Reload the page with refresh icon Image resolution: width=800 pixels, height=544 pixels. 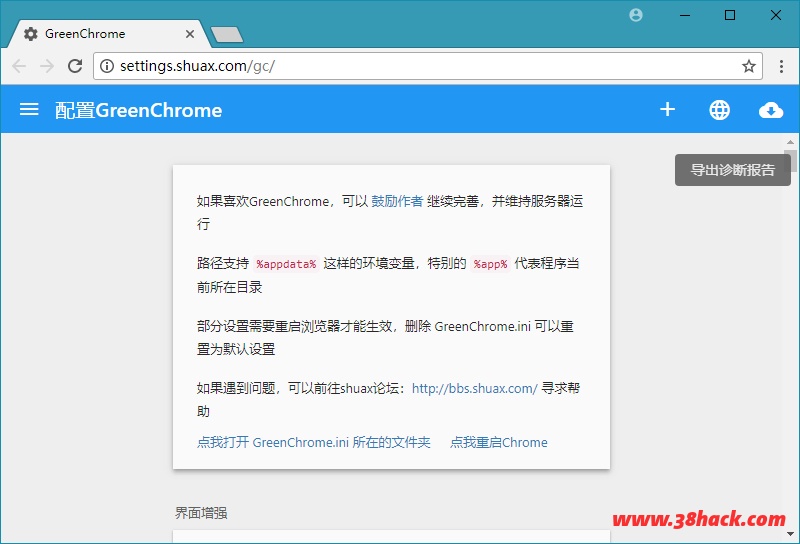tap(75, 66)
